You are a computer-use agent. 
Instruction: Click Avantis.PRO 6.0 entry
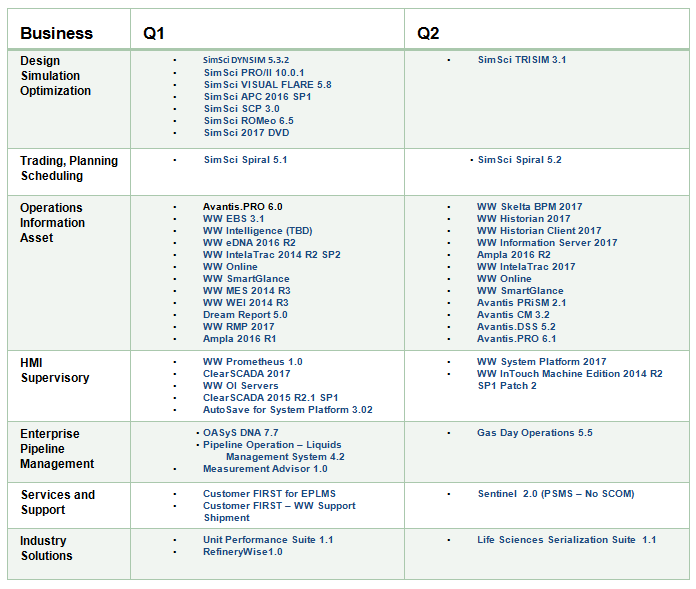[242, 206]
